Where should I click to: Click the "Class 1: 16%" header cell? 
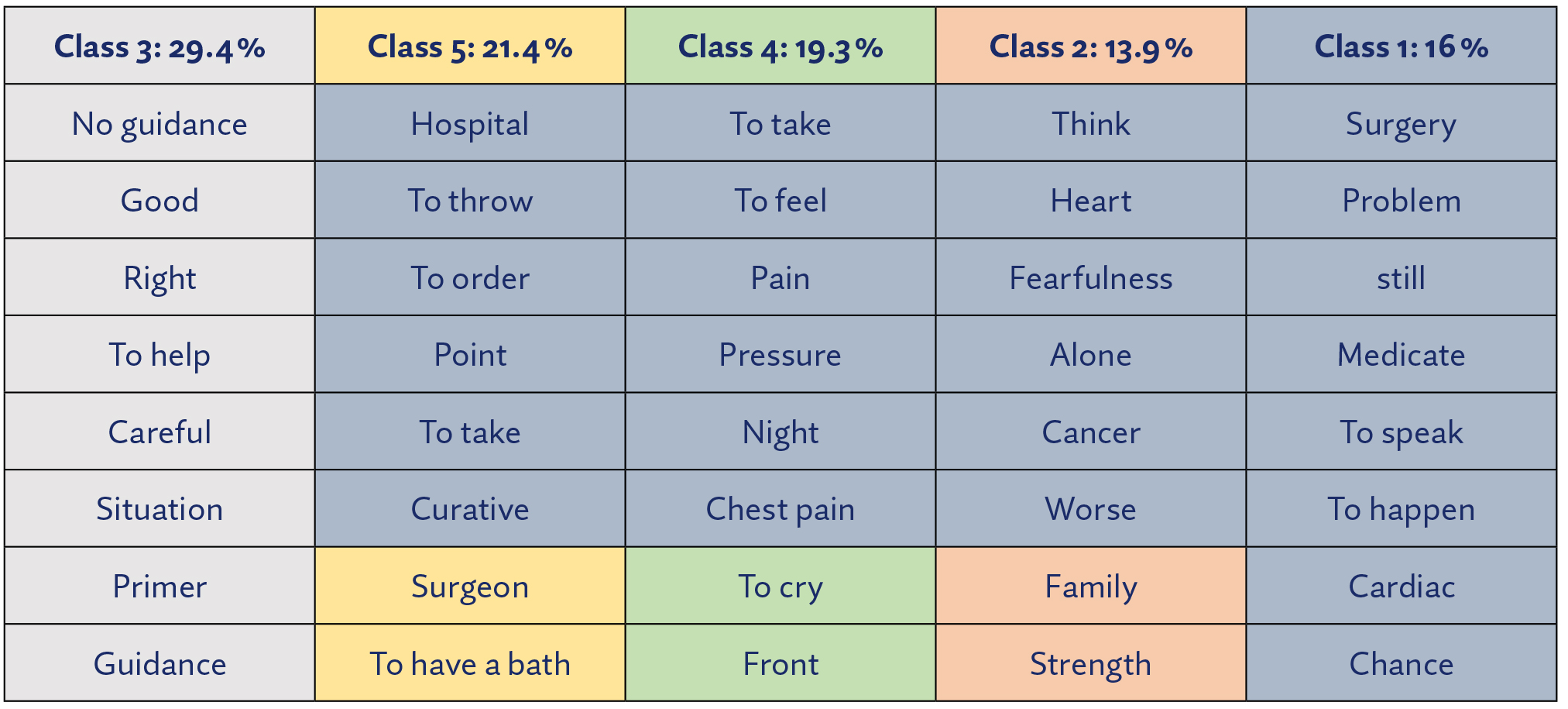pos(1402,46)
